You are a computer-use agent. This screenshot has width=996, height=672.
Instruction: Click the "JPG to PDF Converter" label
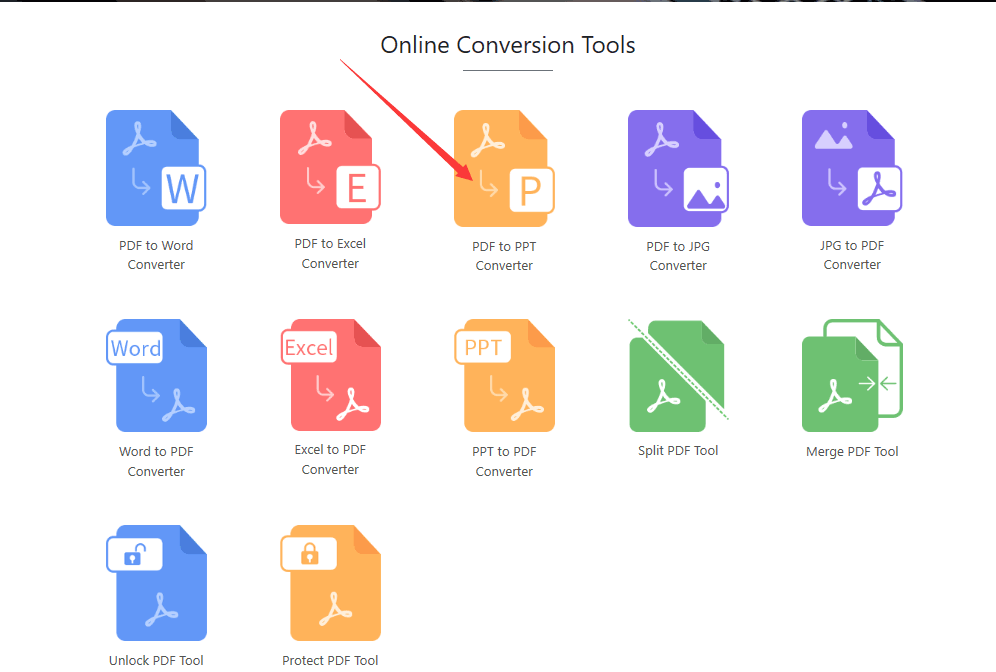pos(852,255)
